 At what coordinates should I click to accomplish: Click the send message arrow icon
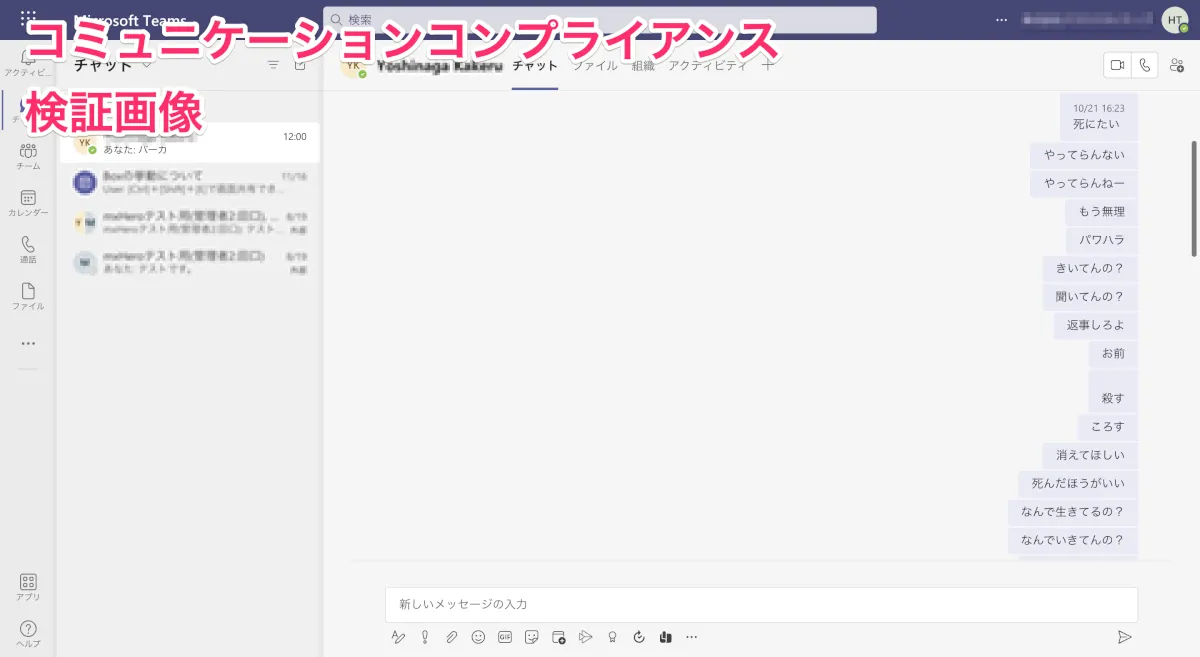point(1124,637)
